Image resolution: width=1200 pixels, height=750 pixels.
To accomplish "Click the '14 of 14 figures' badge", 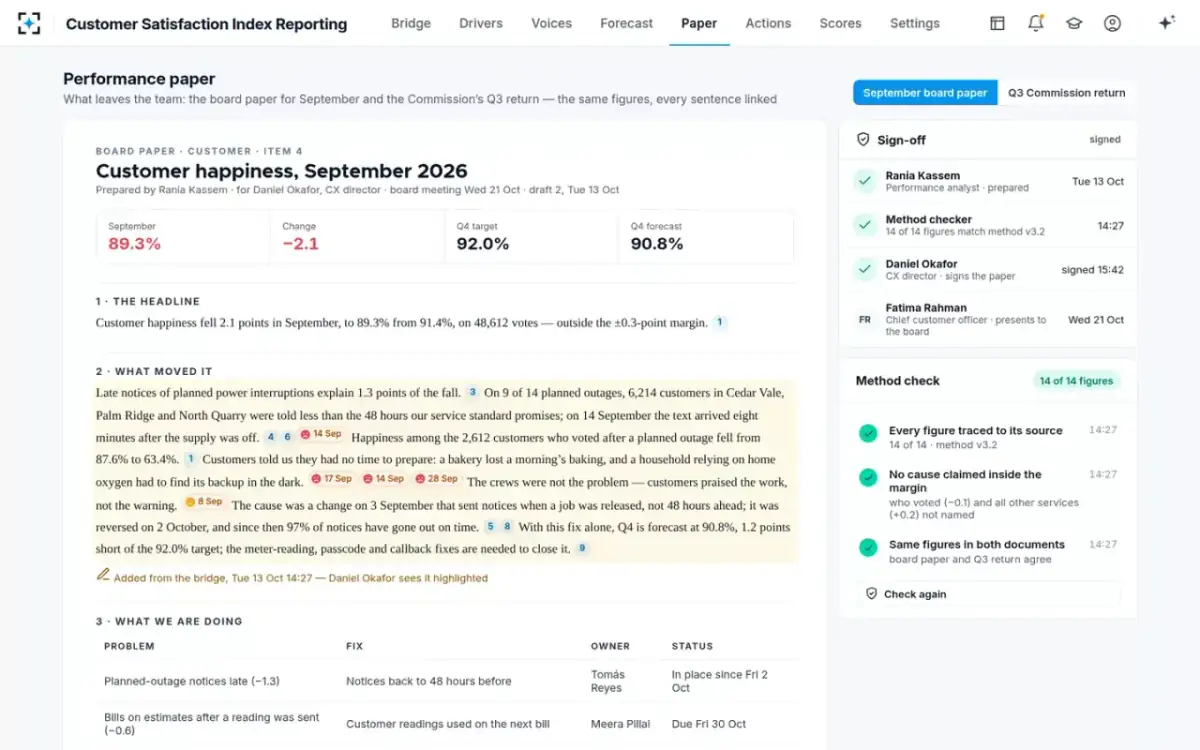I will point(1076,381).
